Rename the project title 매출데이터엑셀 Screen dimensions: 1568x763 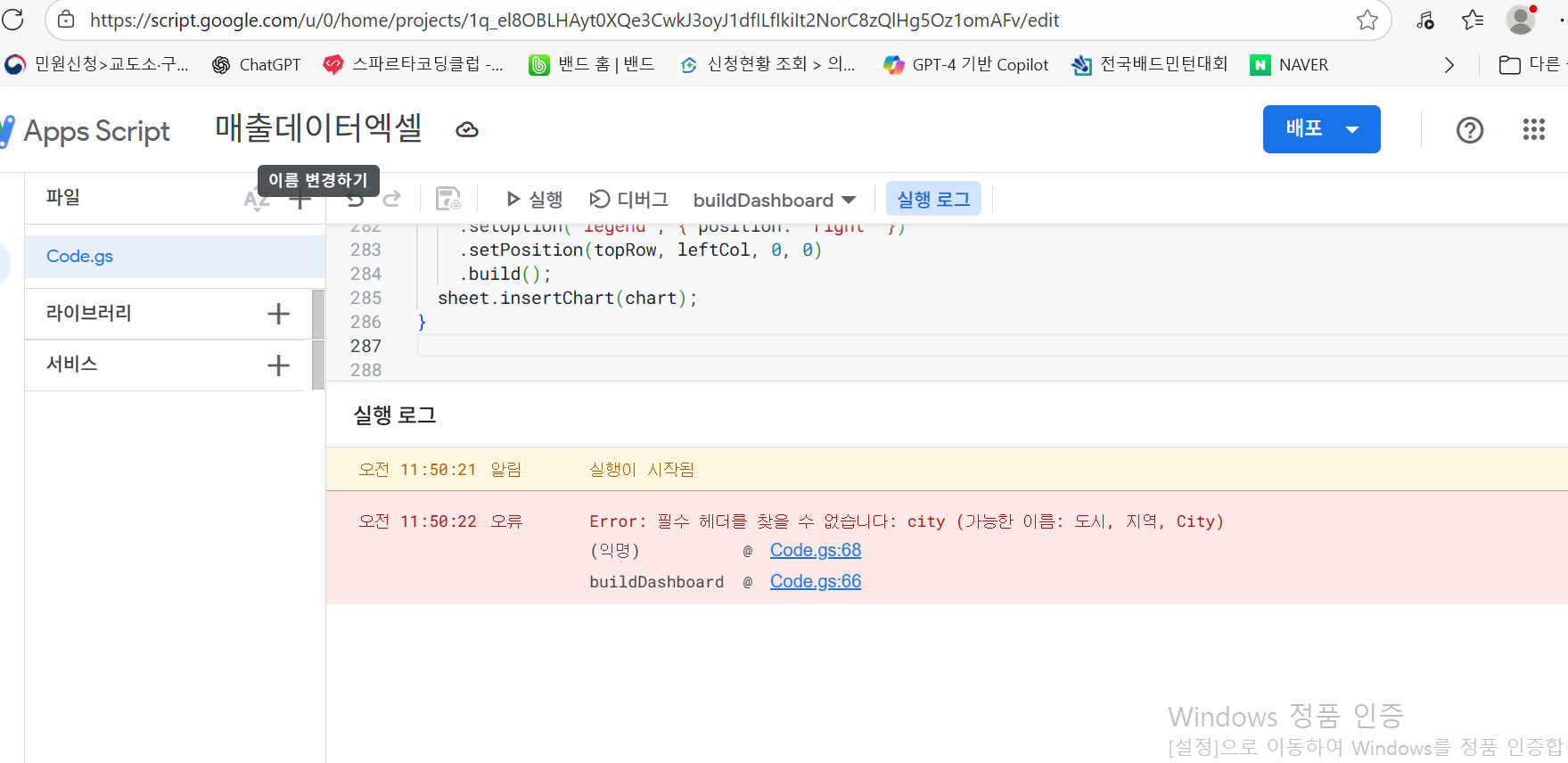coord(318,128)
